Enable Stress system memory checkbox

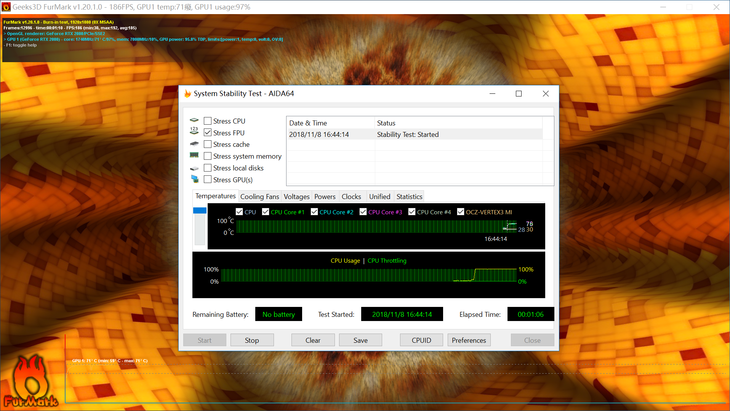point(208,156)
